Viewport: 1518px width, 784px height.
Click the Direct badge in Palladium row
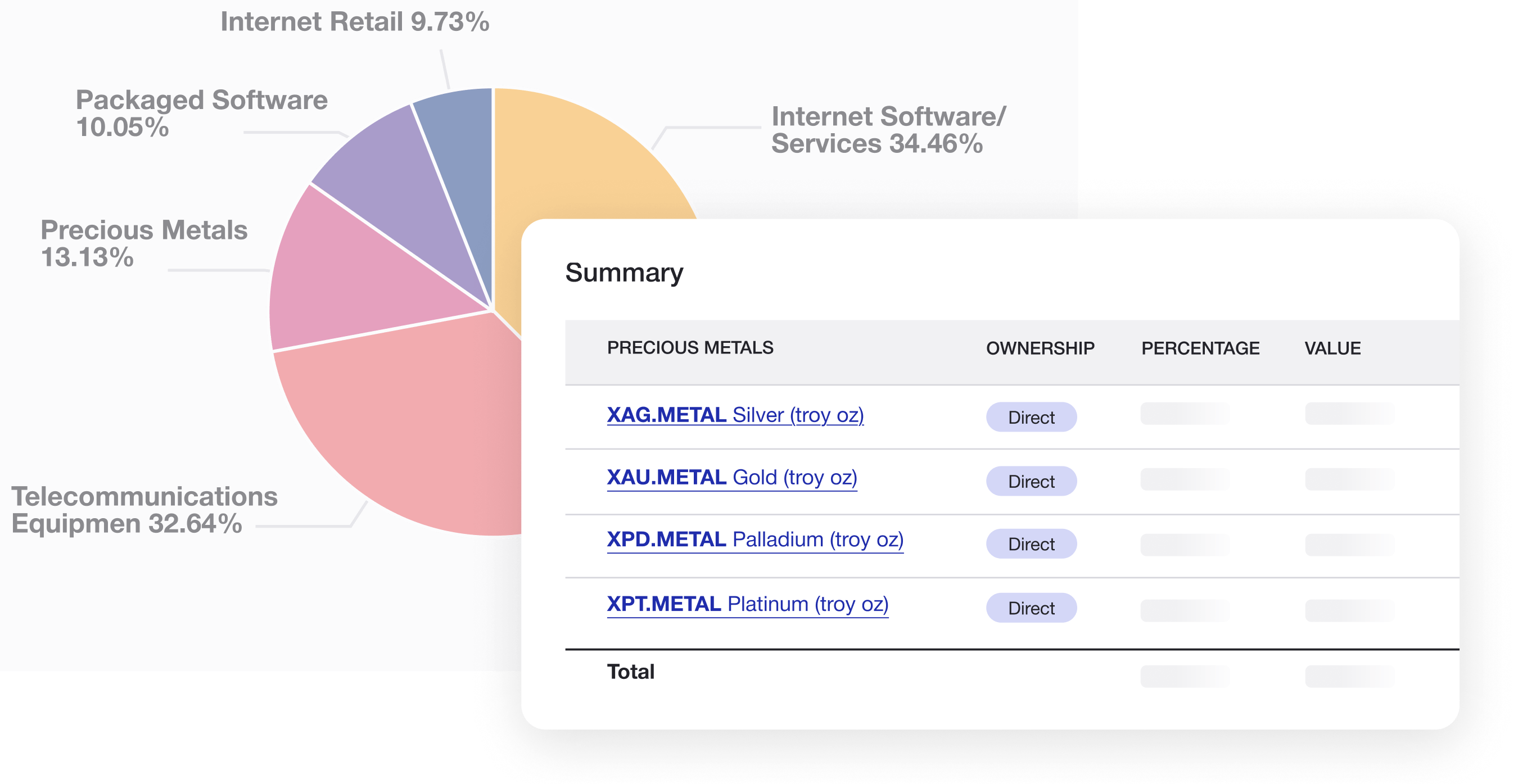pyautogui.click(x=1031, y=544)
